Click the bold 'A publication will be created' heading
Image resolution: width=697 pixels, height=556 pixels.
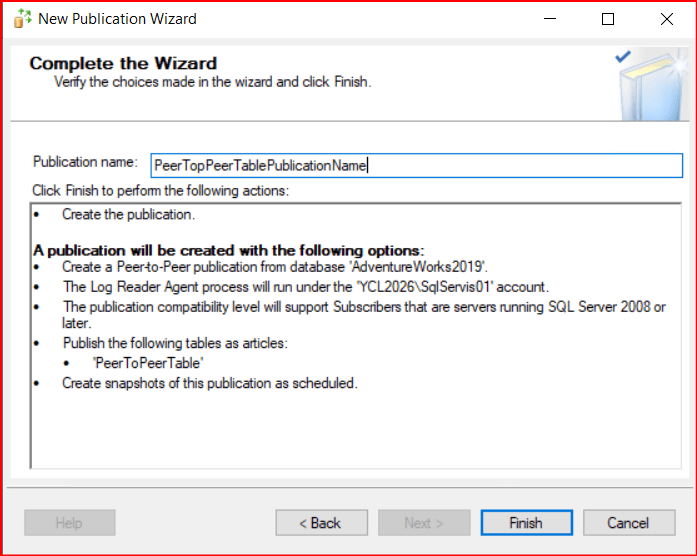229,249
